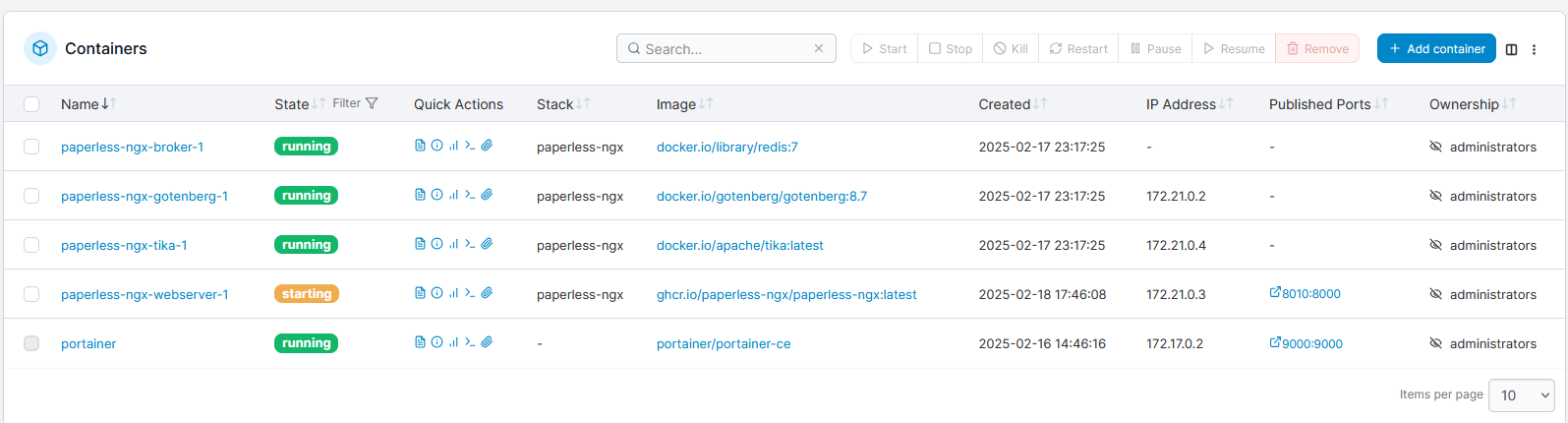This screenshot has width=1568, height=423.
Task: Click the orange starting status badge
Action: [307, 293]
